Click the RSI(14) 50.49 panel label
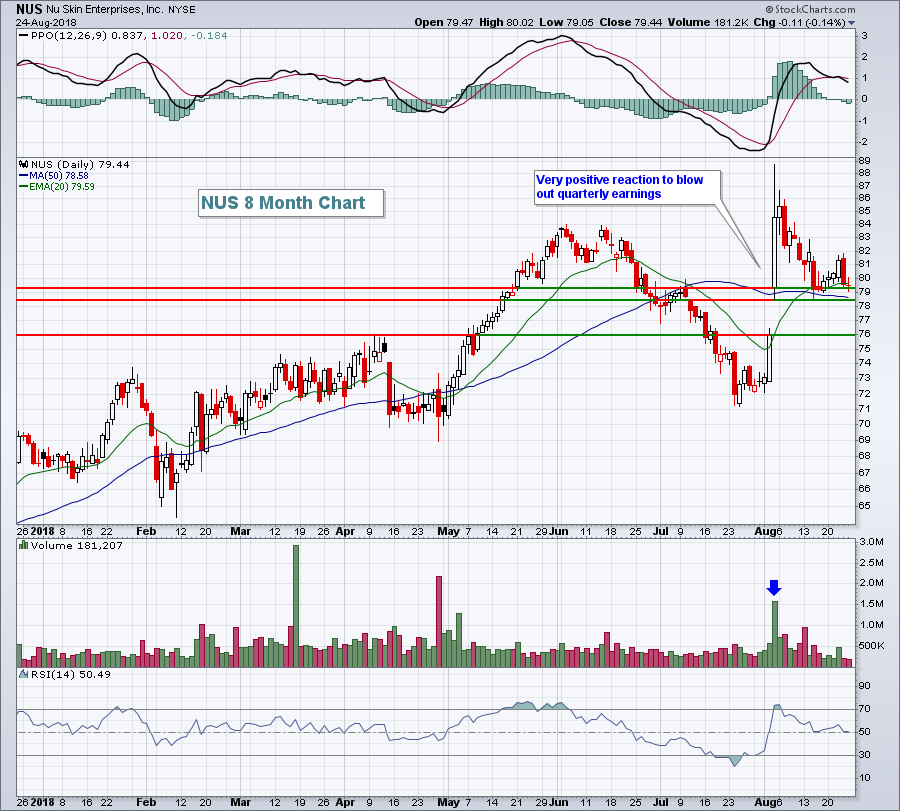The image size is (900, 811). [x=70, y=674]
